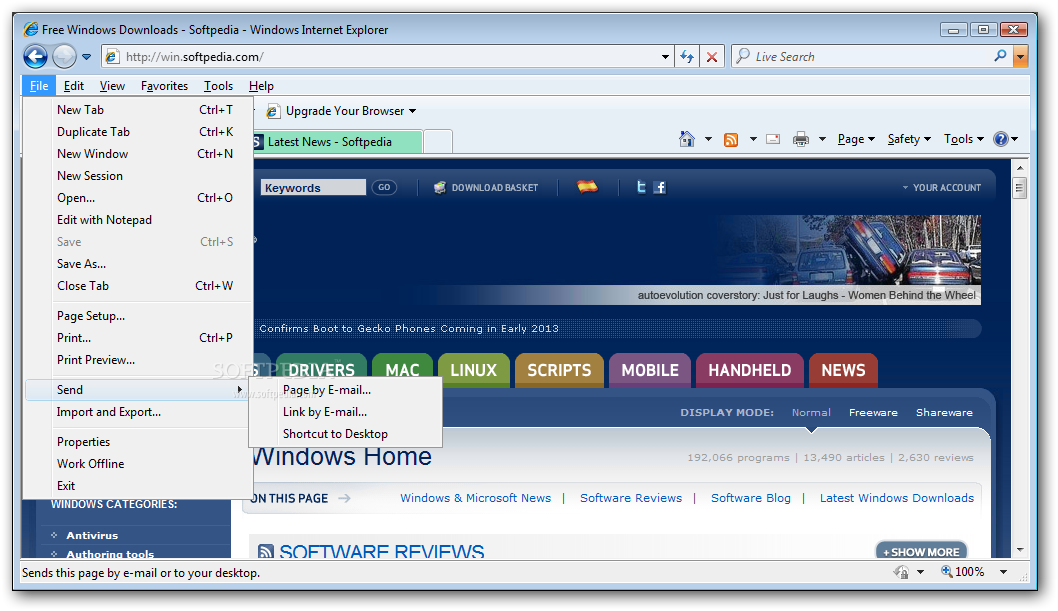Select Freeware display mode

(x=873, y=412)
